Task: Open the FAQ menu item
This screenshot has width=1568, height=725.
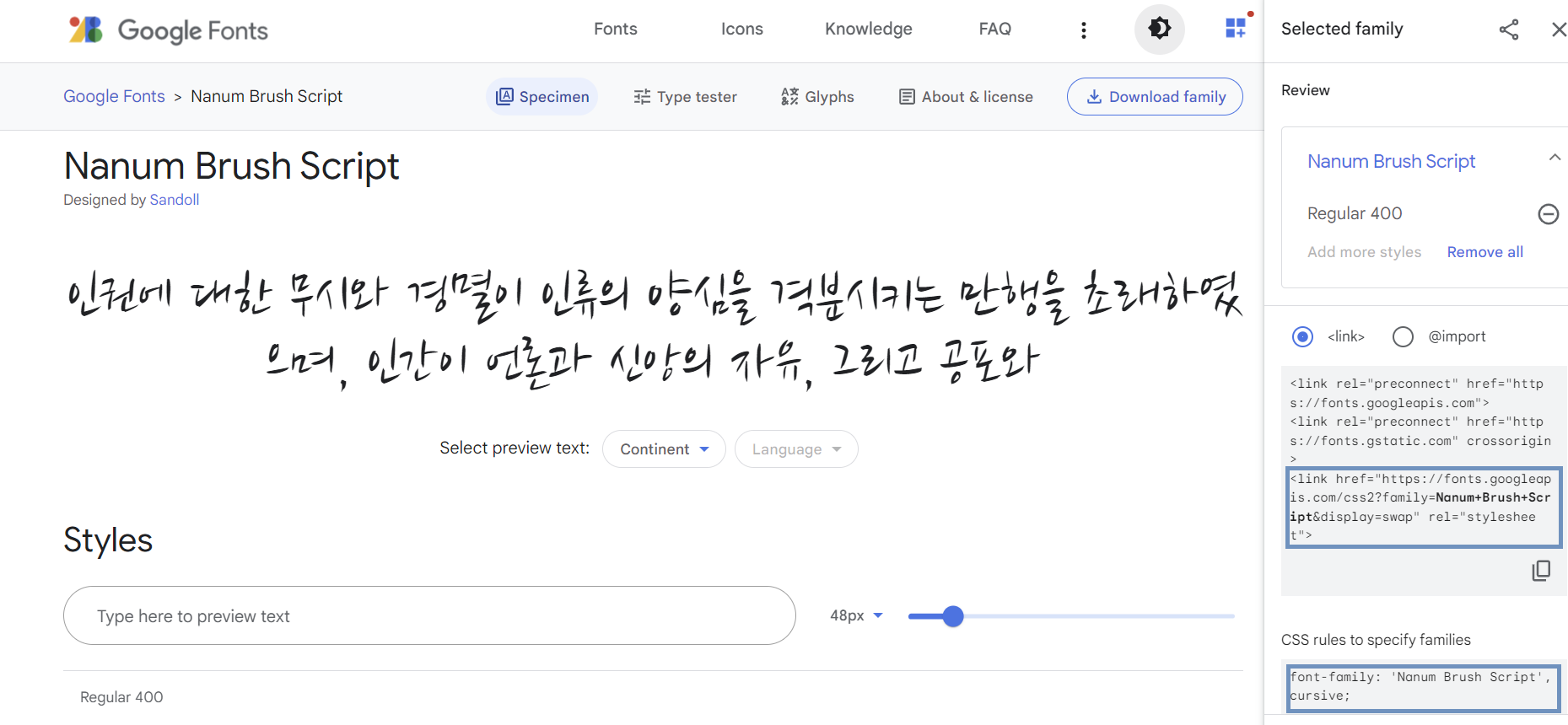Action: [x=995, y=29]
